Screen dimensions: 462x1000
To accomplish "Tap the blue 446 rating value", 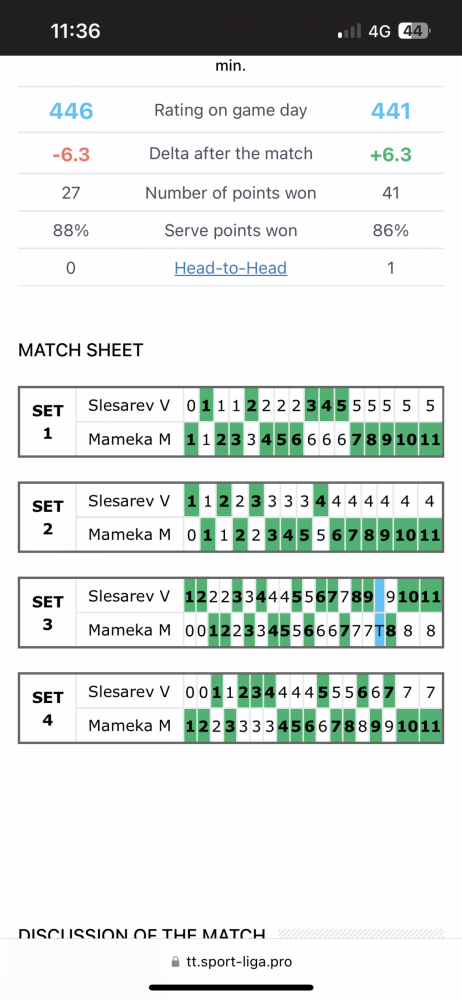I will [x=71, y=111].
